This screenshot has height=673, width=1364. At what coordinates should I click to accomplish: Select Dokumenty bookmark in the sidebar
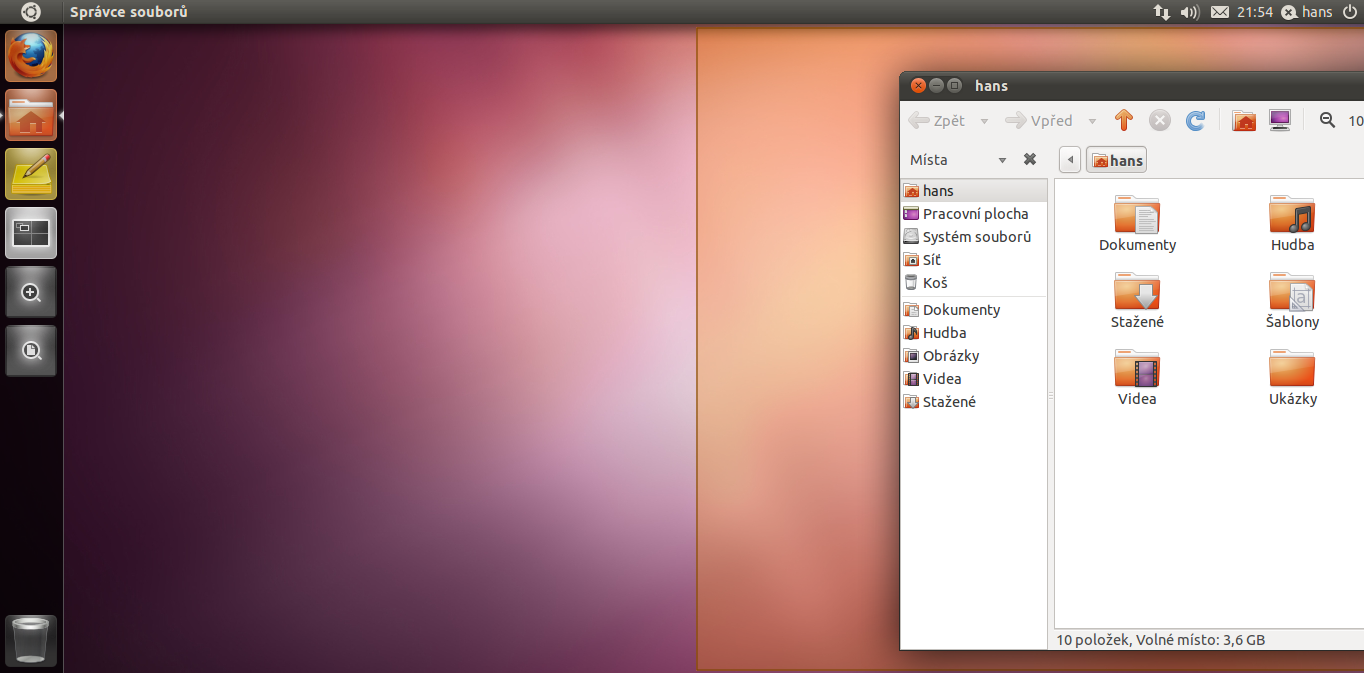tap(974, 309)
